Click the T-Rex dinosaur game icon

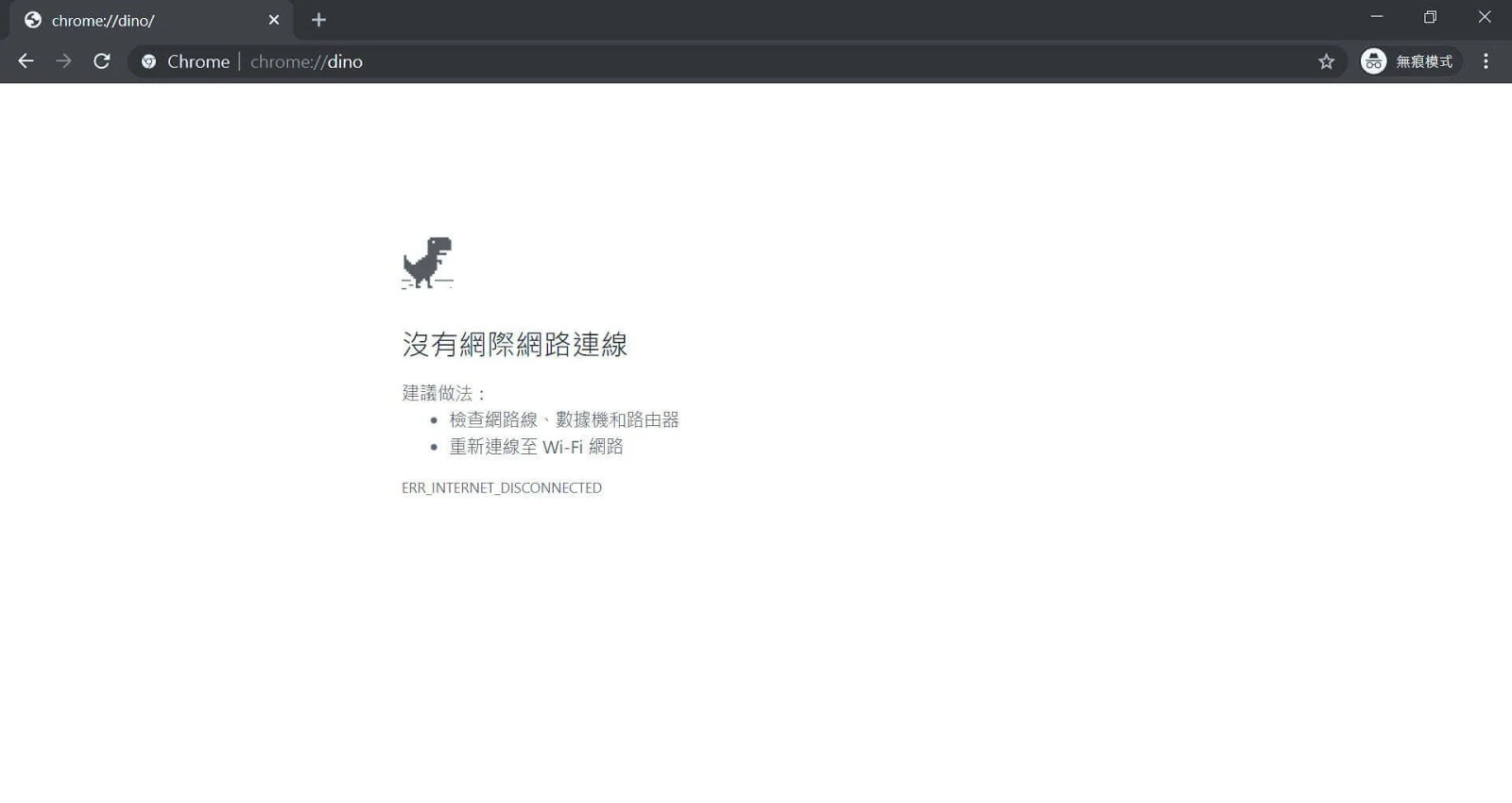click(427, 263)
